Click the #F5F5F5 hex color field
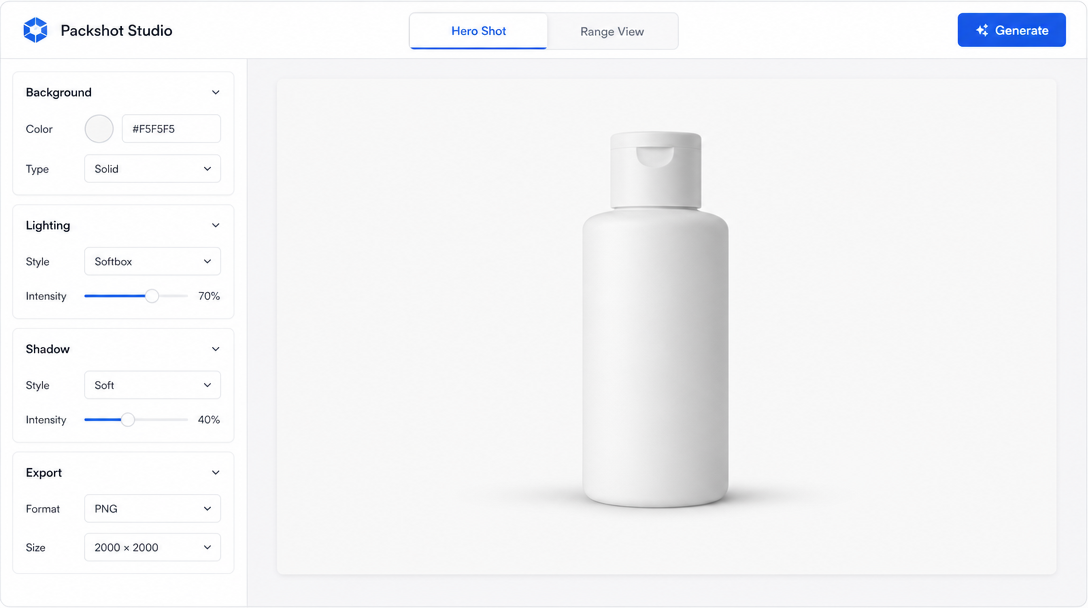 [171, 129]
